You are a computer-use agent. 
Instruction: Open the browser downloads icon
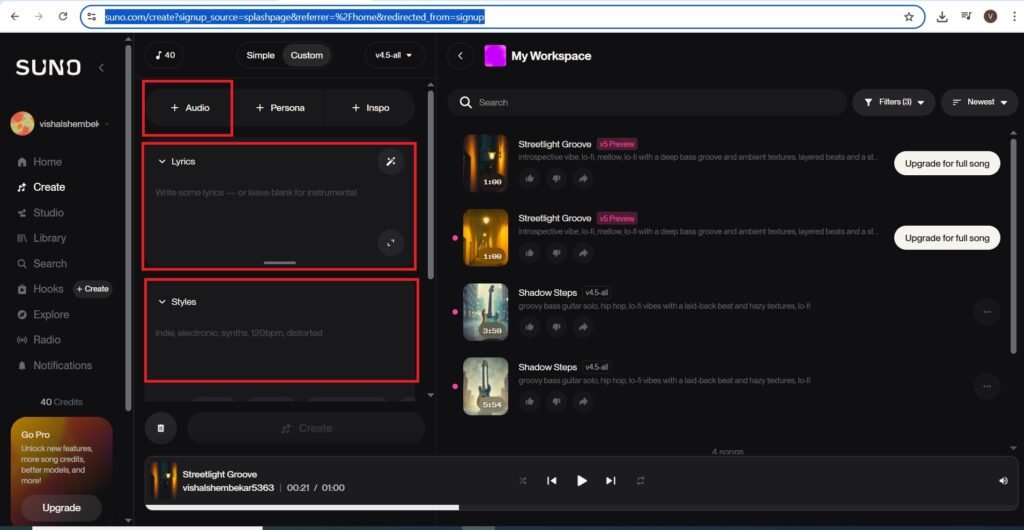tap(942, 17)
